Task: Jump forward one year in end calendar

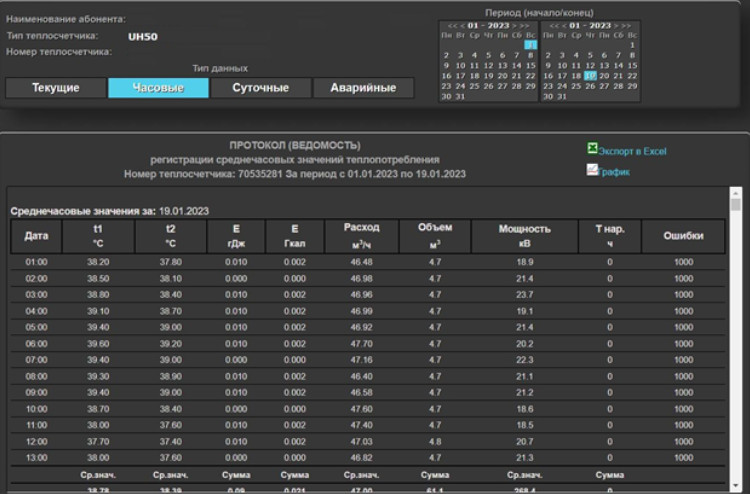Action: [x=626, y=26]
